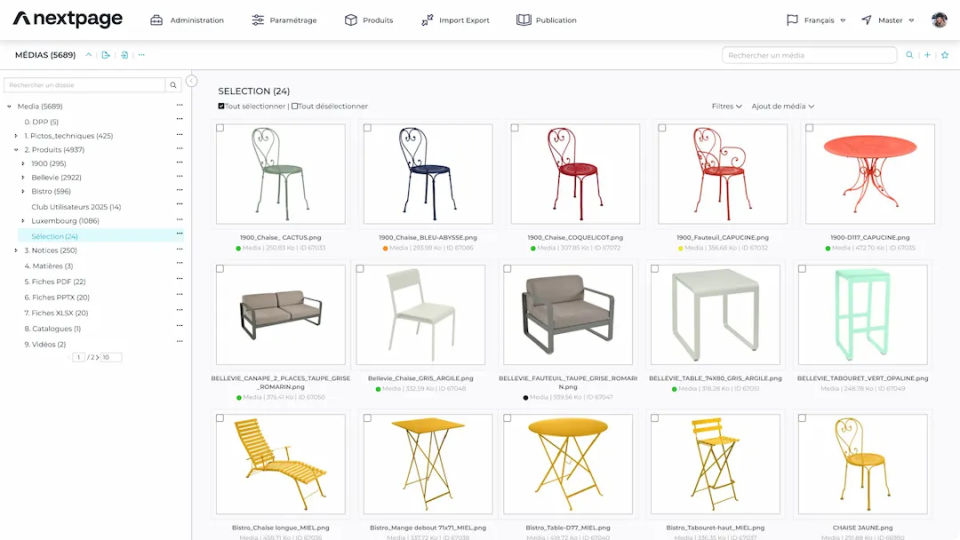Click the folder search magnifier icon
Image resolution: width=960 pixels, height=540 pixels.
pos(173,86)
